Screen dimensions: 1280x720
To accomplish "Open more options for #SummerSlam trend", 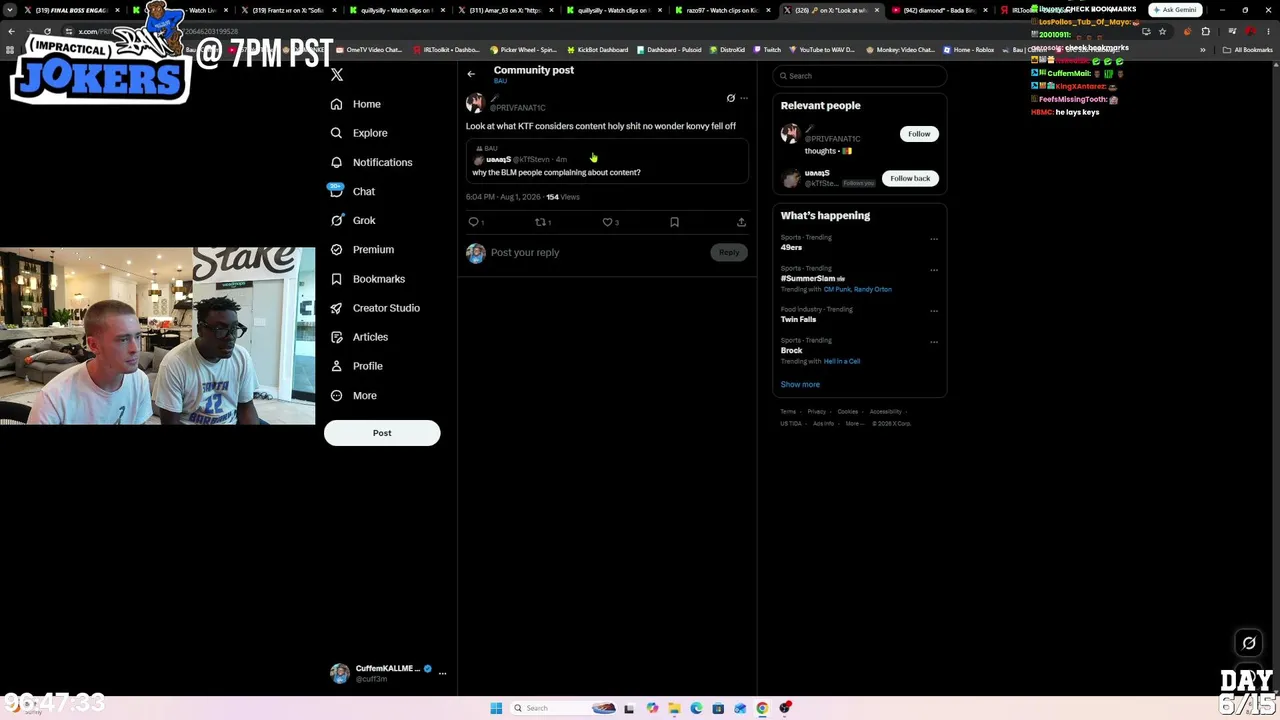I will (x=934, y=270).
